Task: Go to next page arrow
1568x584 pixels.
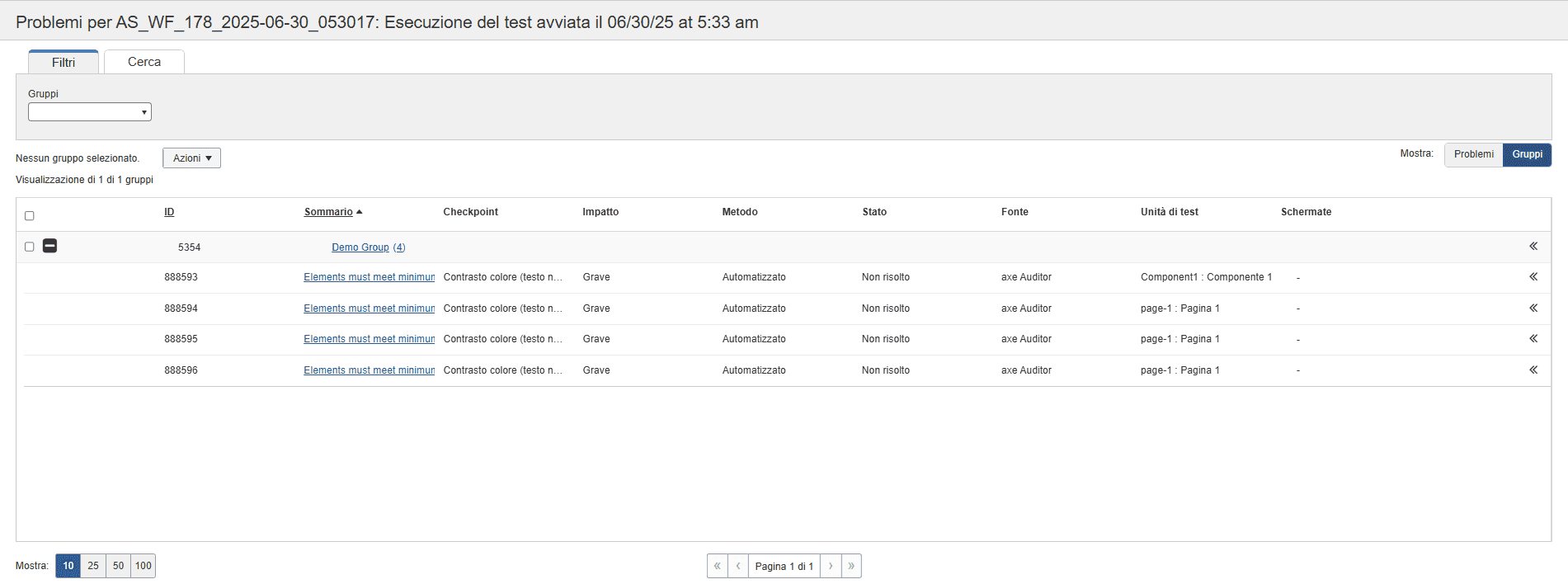Action: (831, 566)
